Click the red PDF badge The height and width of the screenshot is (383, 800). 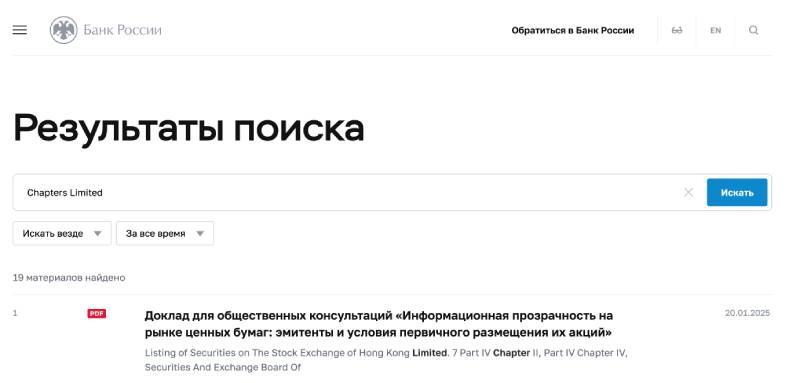point(97,314)
